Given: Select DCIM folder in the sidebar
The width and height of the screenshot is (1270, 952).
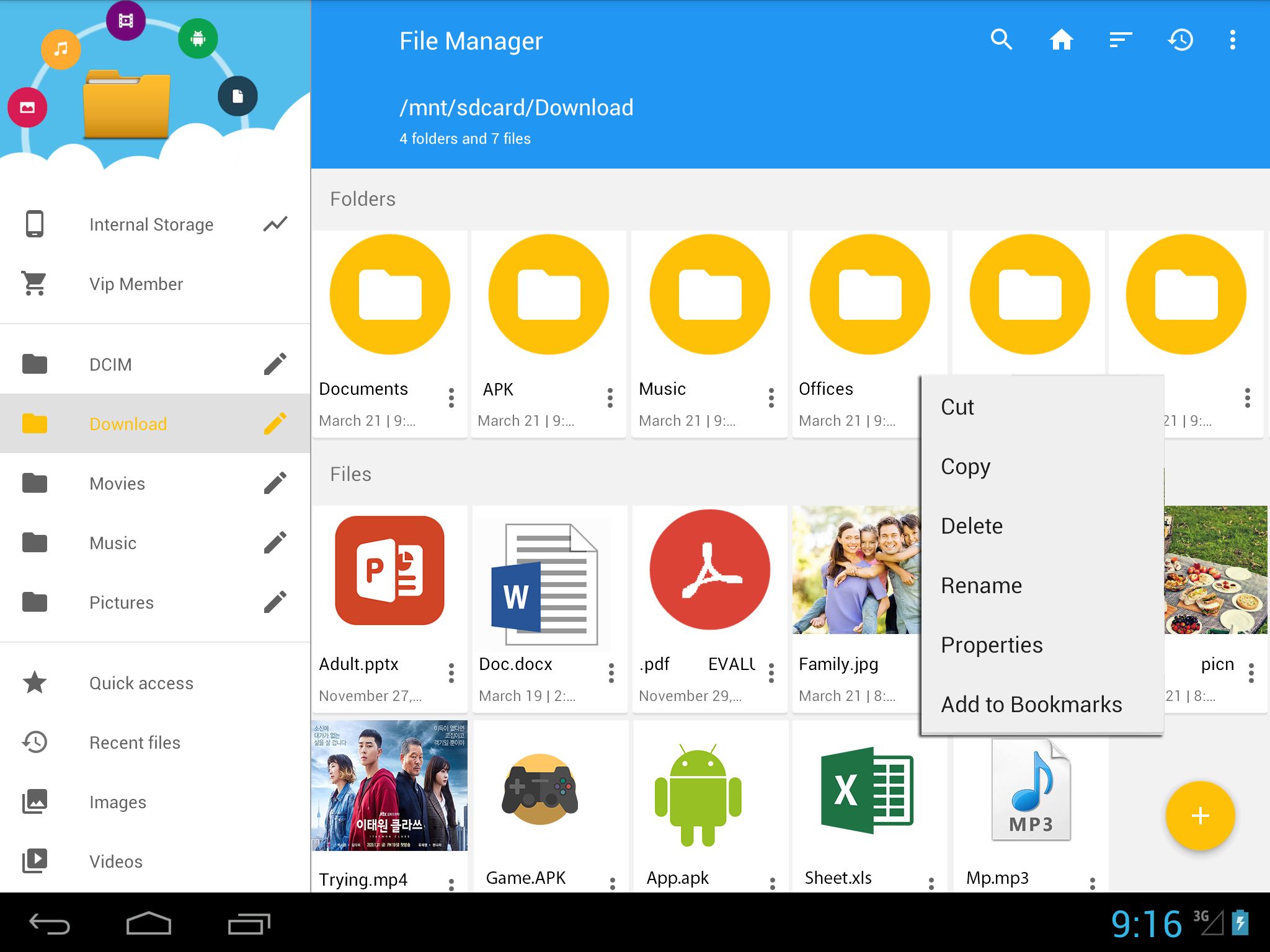Looking at the screenshot, I should (x=155, y=364).
